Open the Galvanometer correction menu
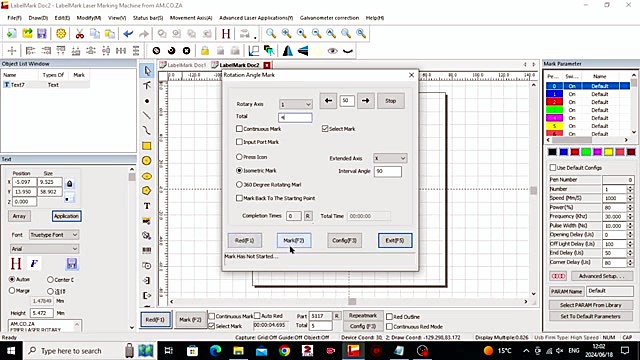This screenshot has width=640, height=360. click(x=329, y=18)
